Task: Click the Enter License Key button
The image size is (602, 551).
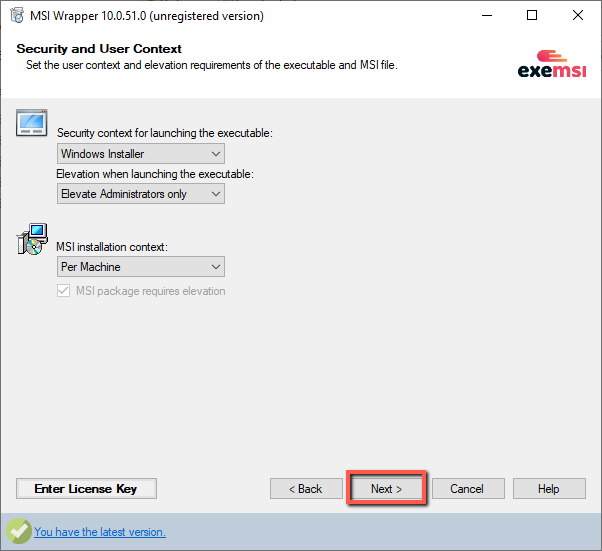Action: tap(86, 488)
